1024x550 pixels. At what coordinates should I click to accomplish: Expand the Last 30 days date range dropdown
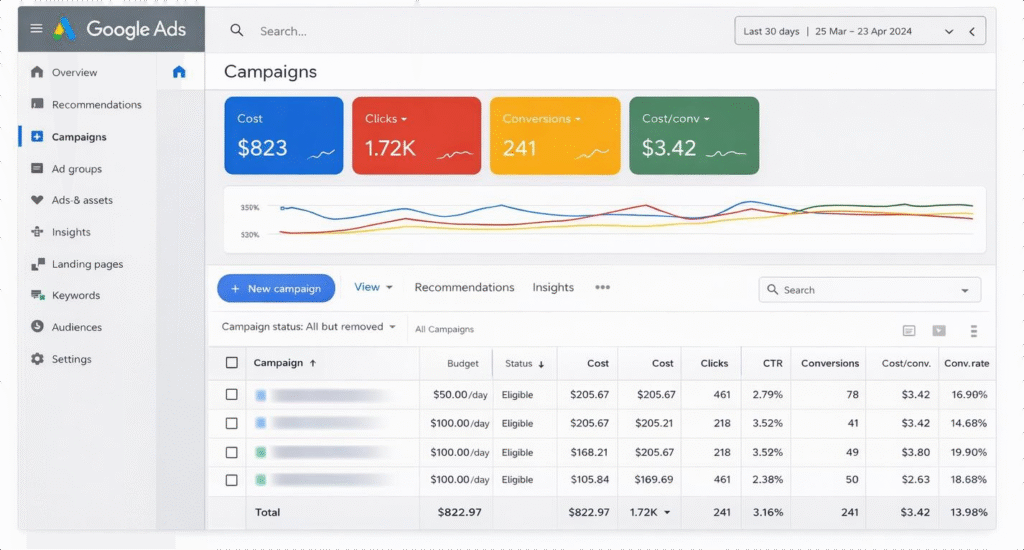(x=949, y=31)
